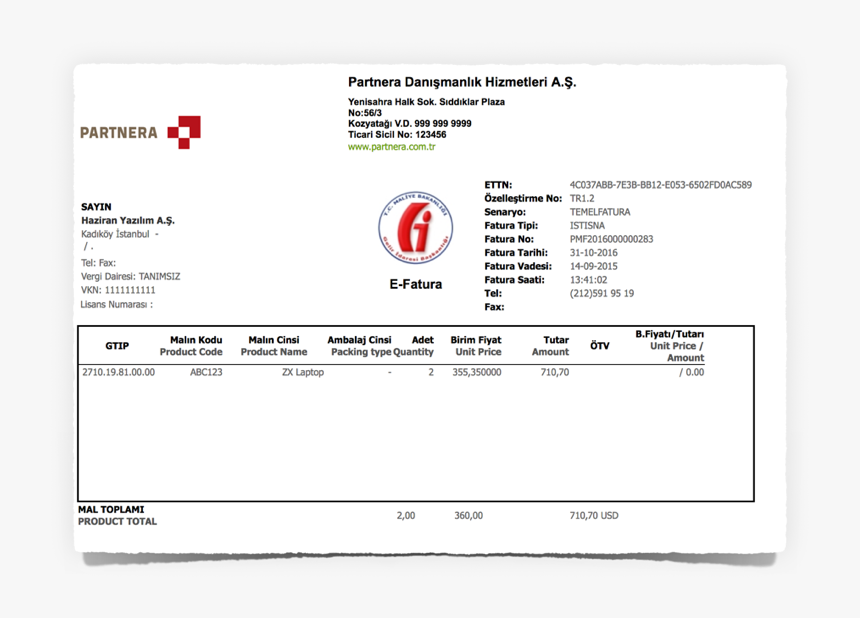860x618 pixels.
Task: Click Özelleştirme No value TR1.2
Action: click(582, 199)
